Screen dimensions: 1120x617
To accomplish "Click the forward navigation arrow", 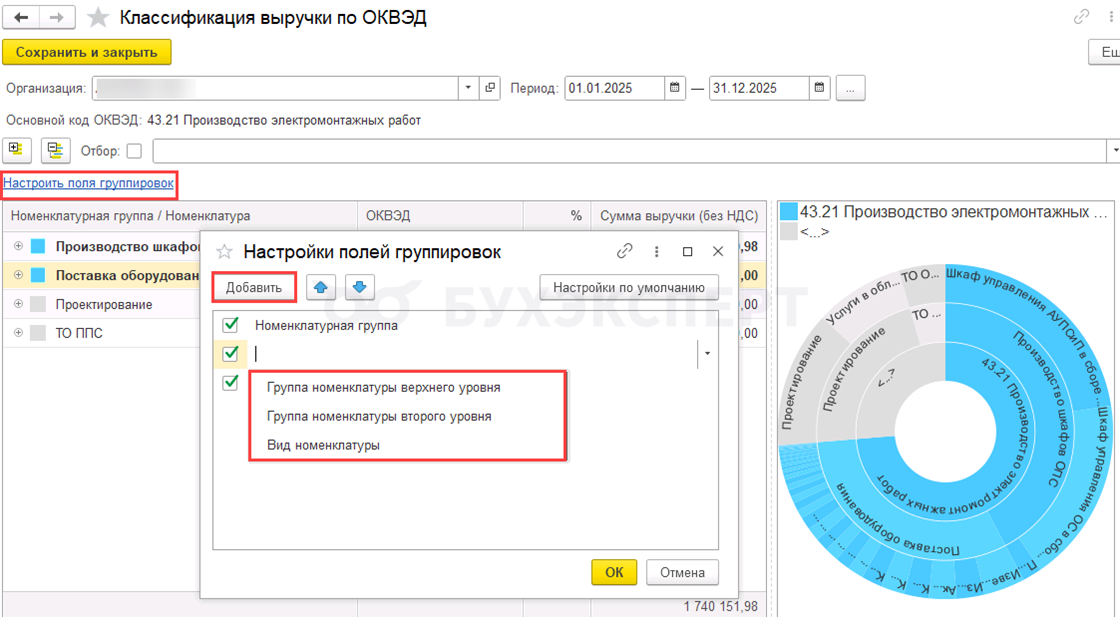I will point(56,18).
